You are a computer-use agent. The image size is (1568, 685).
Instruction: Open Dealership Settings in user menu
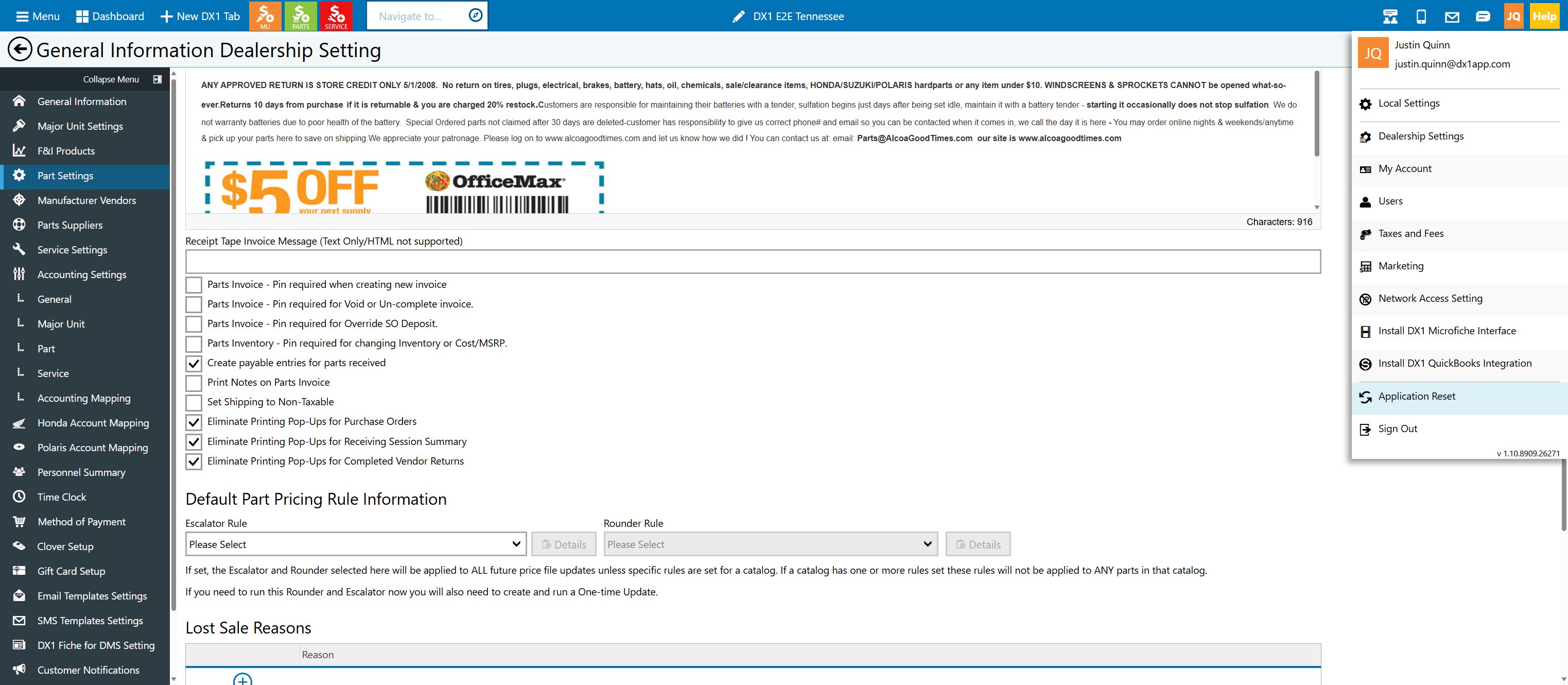coord(1459,136)
